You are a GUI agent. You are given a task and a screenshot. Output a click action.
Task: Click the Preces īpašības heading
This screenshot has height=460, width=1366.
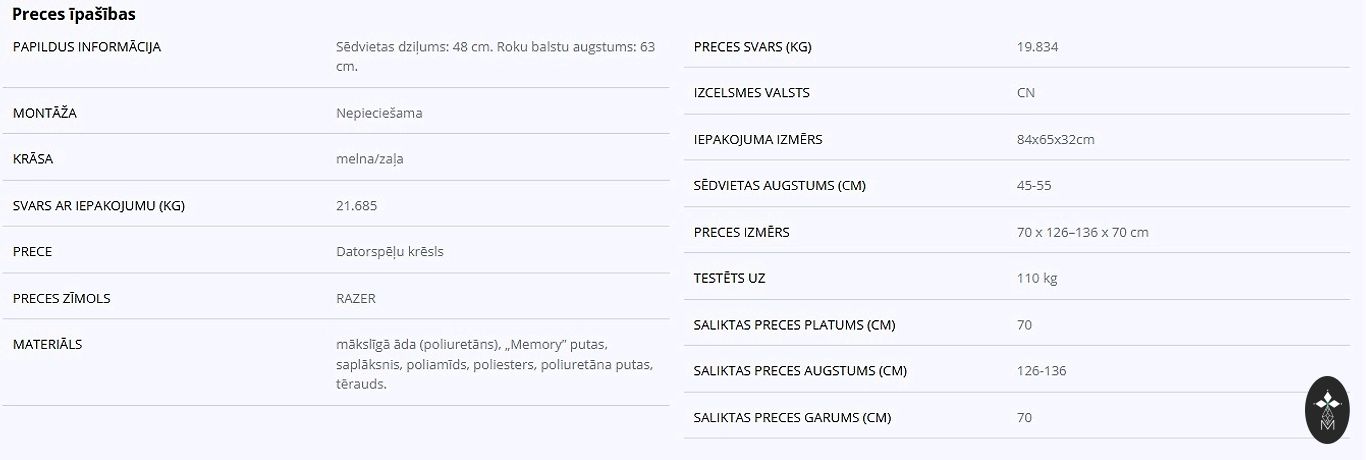(74, 14)
